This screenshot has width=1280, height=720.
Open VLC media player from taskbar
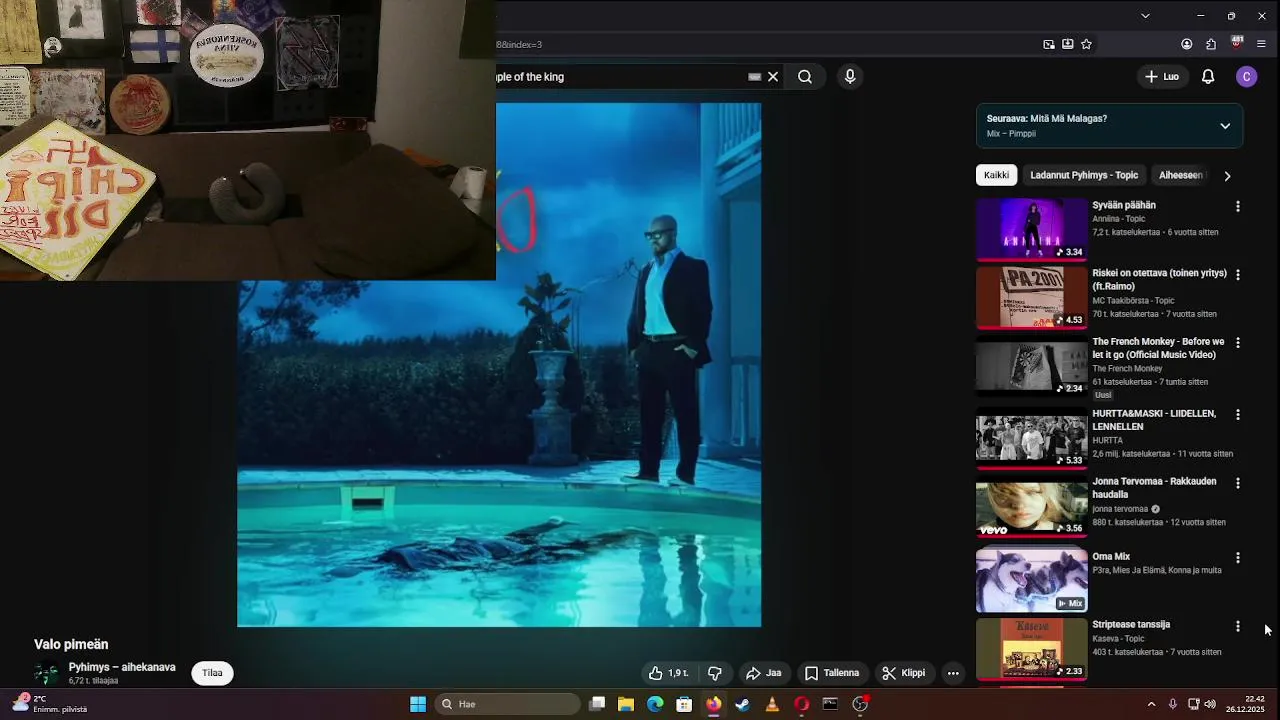pyautogui.click(x=772, y=704)
